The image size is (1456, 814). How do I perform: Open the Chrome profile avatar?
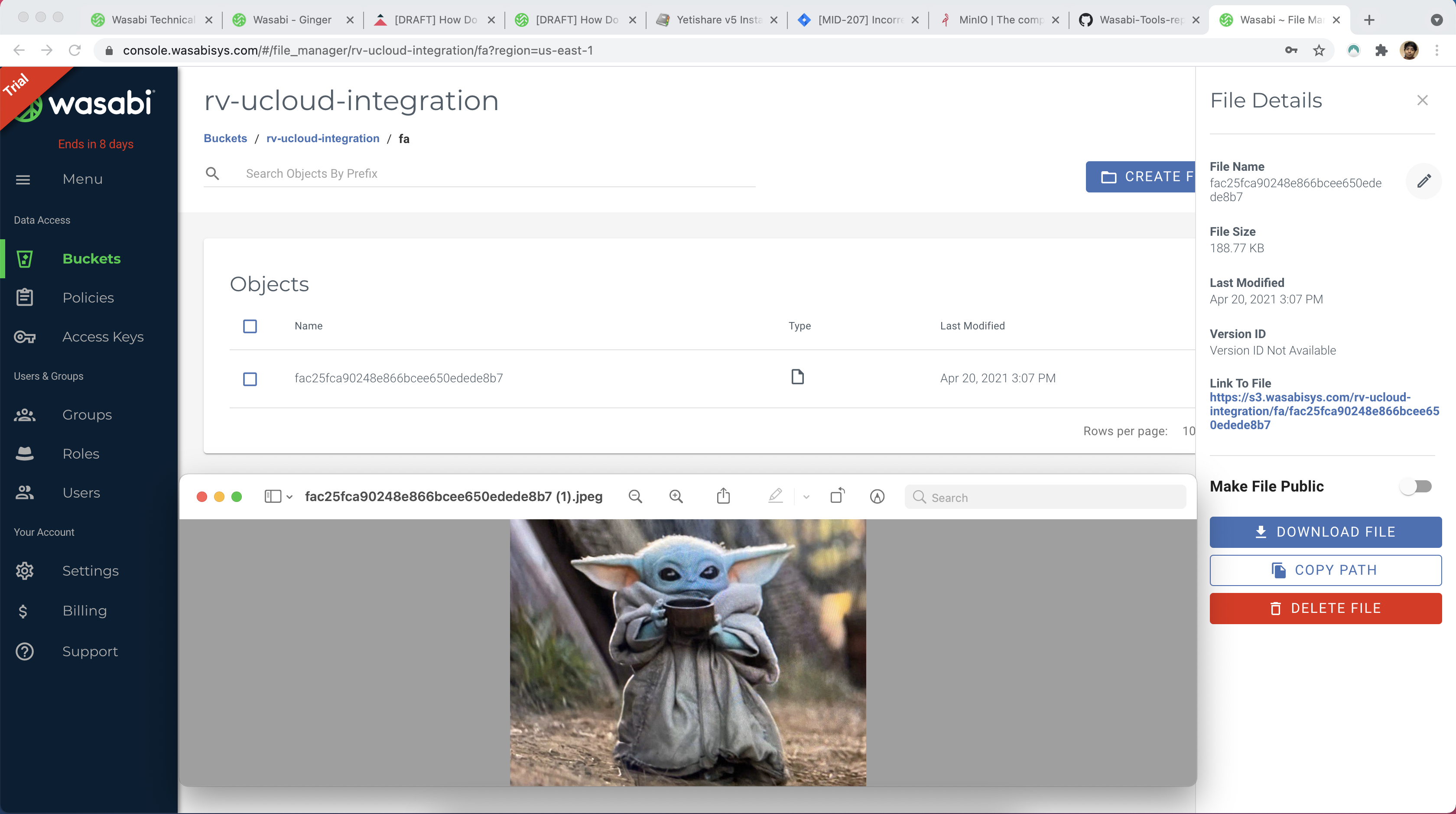pyautogui.click(x=1409, y=50)
